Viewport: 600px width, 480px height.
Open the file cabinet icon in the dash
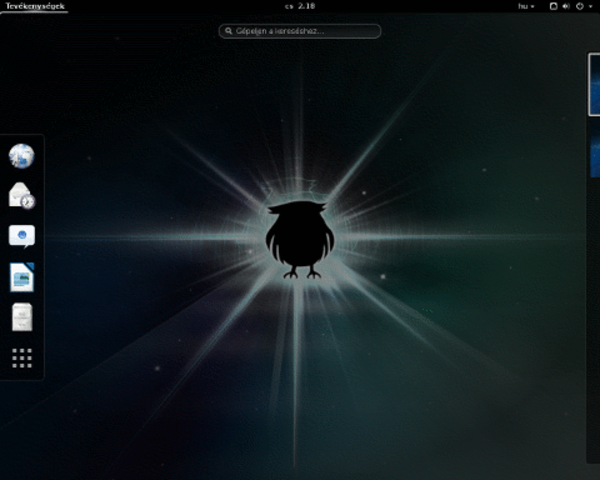pos(22,317)
